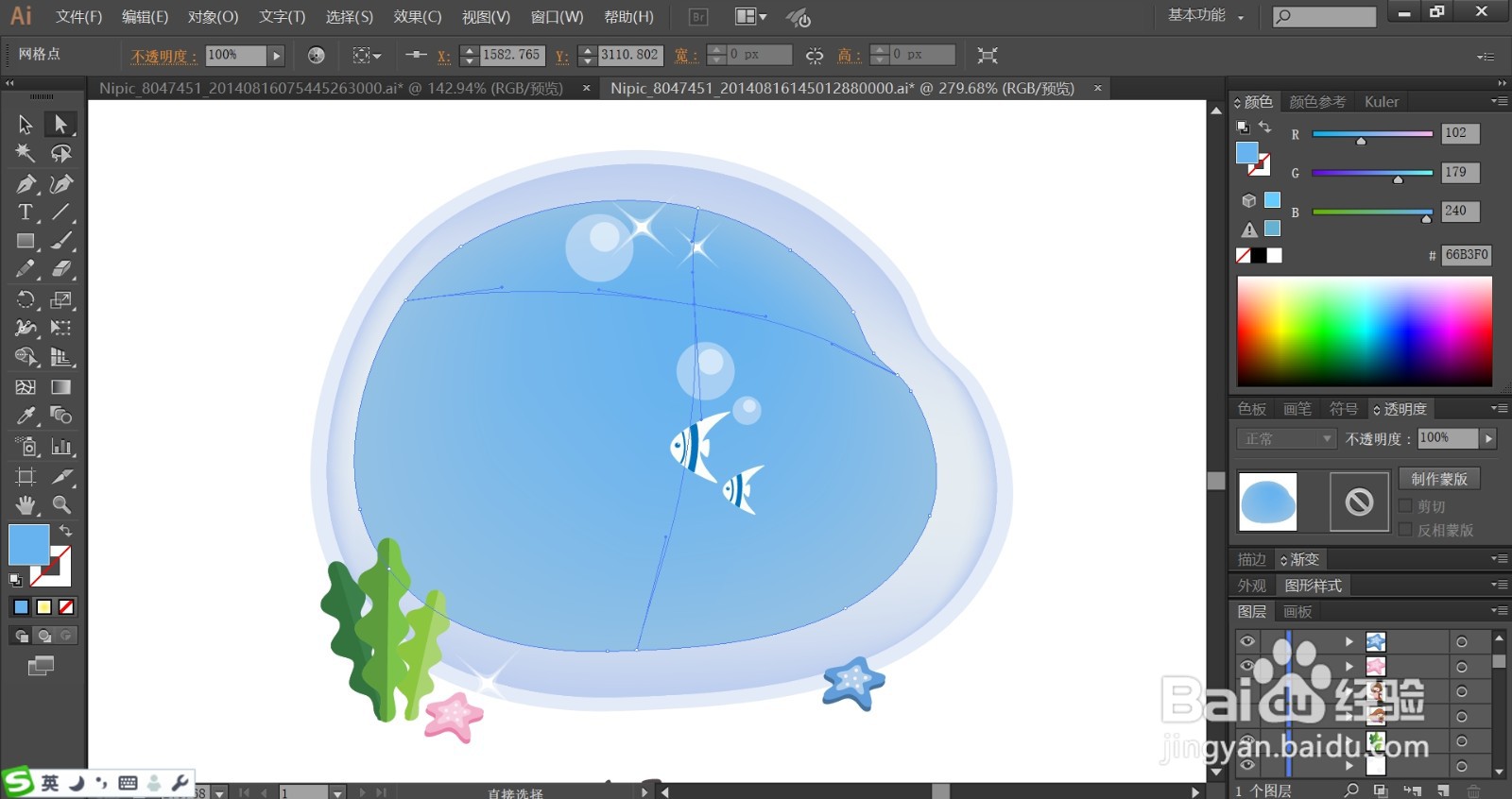Open opacity slider arrow in 透明度 panel
The height and width of the screenshot is (799, 1512).
[x=1488, y=438]
